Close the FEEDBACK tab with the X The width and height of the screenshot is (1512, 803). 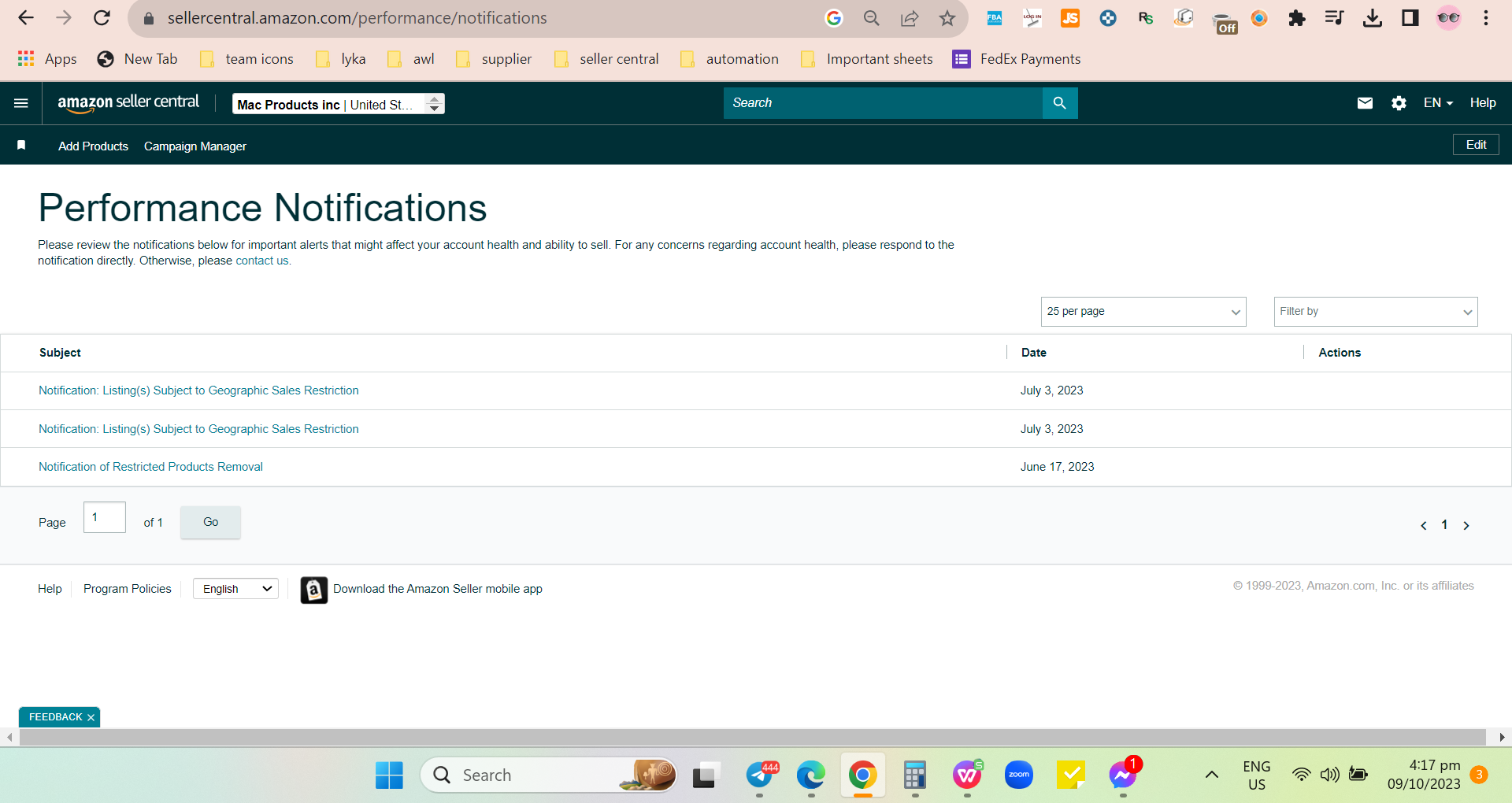click(x=91, y=717)
